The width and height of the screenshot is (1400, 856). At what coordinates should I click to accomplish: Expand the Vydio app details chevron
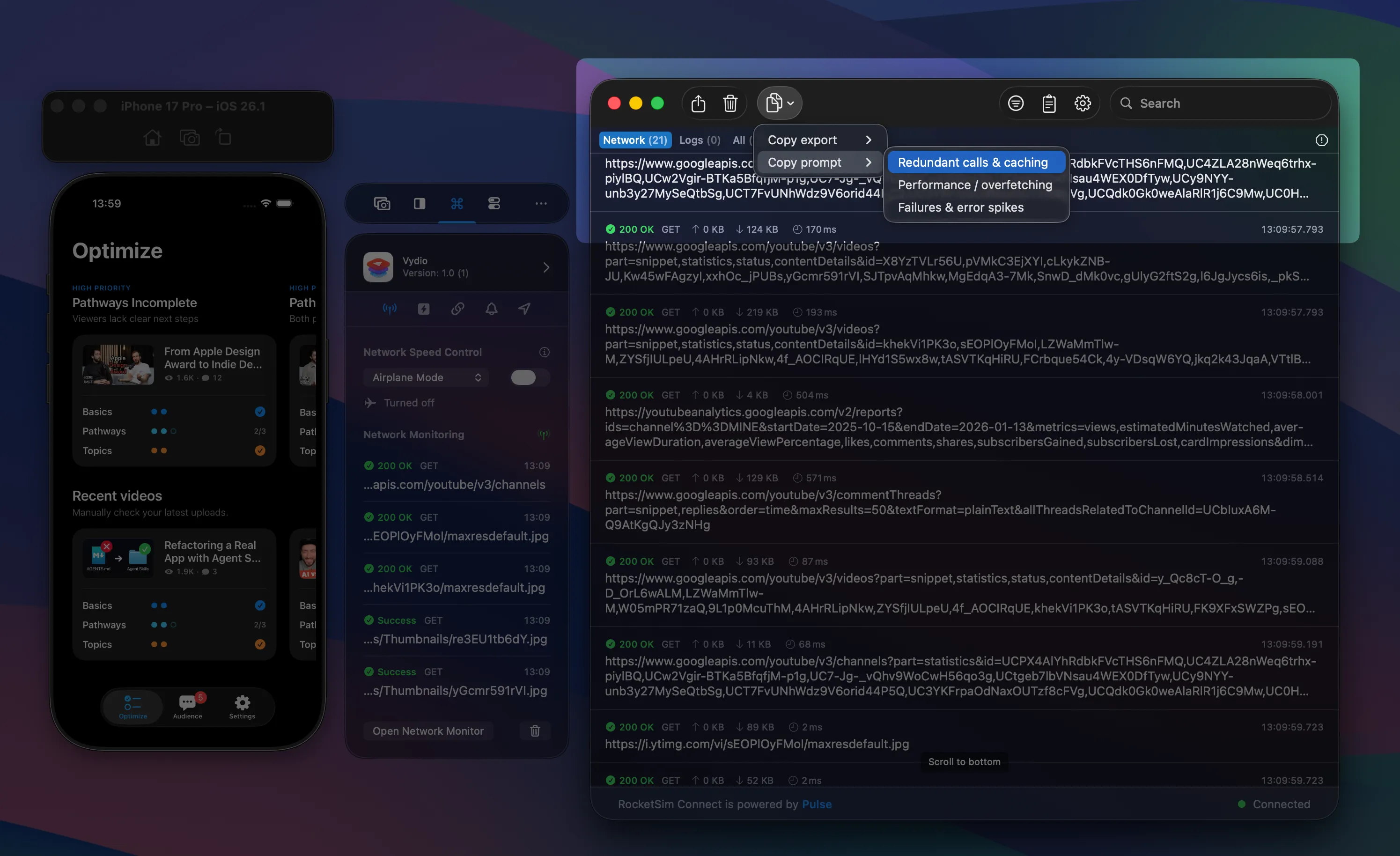(546, 267)
